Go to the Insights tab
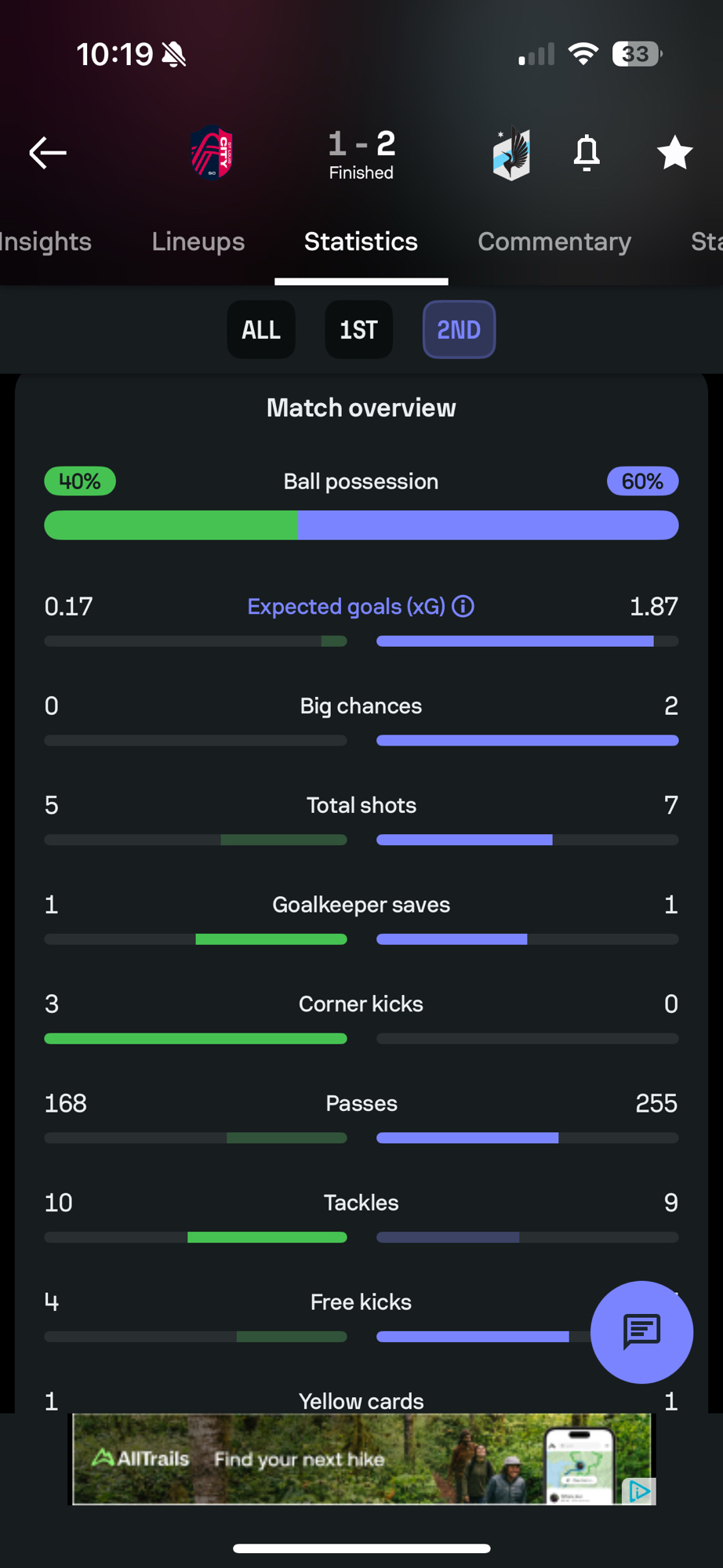The image size is (723, 1568). click(x=45, y=241)
